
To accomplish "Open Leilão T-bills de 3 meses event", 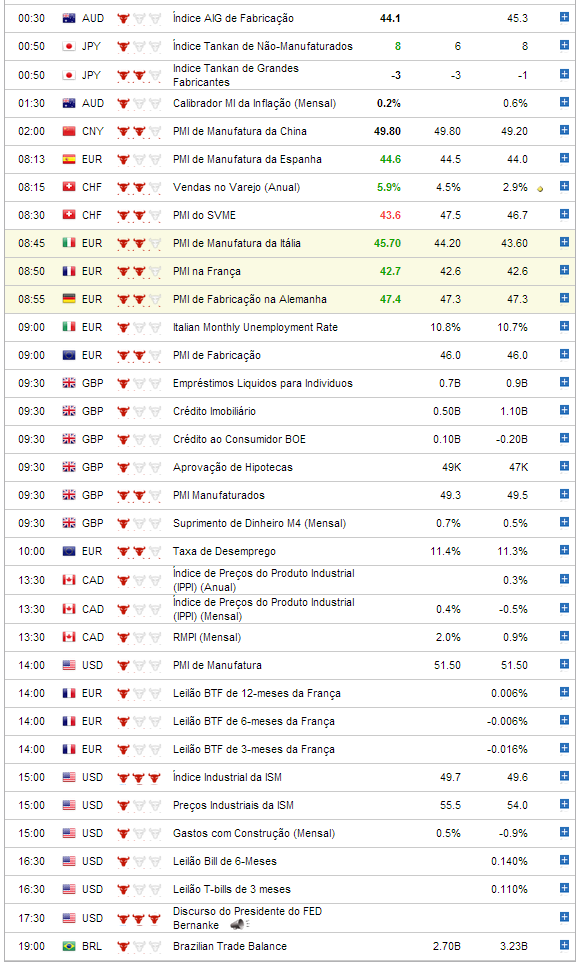I will [x=232, y=890].
